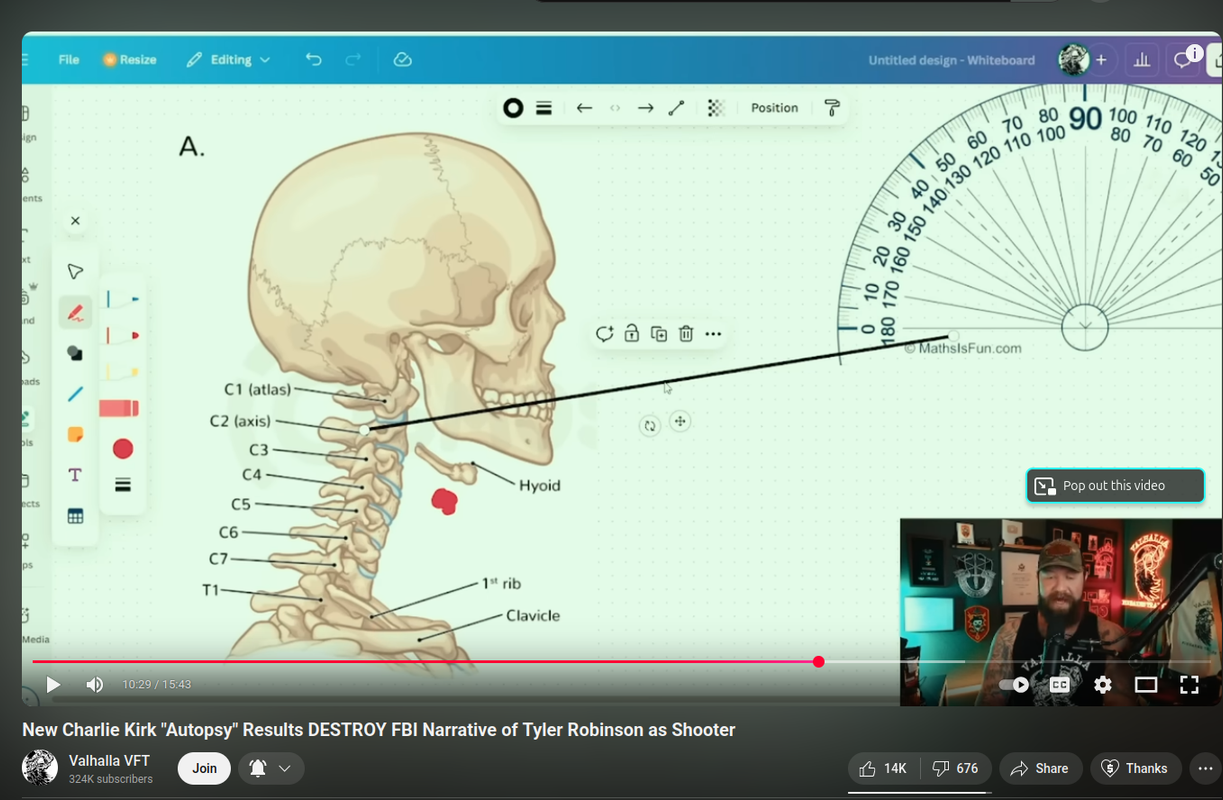Image resolution: width=1223 pixels, height=800 pixels.
Task: Open the File menu in Canva
Action: click(69, 60)
